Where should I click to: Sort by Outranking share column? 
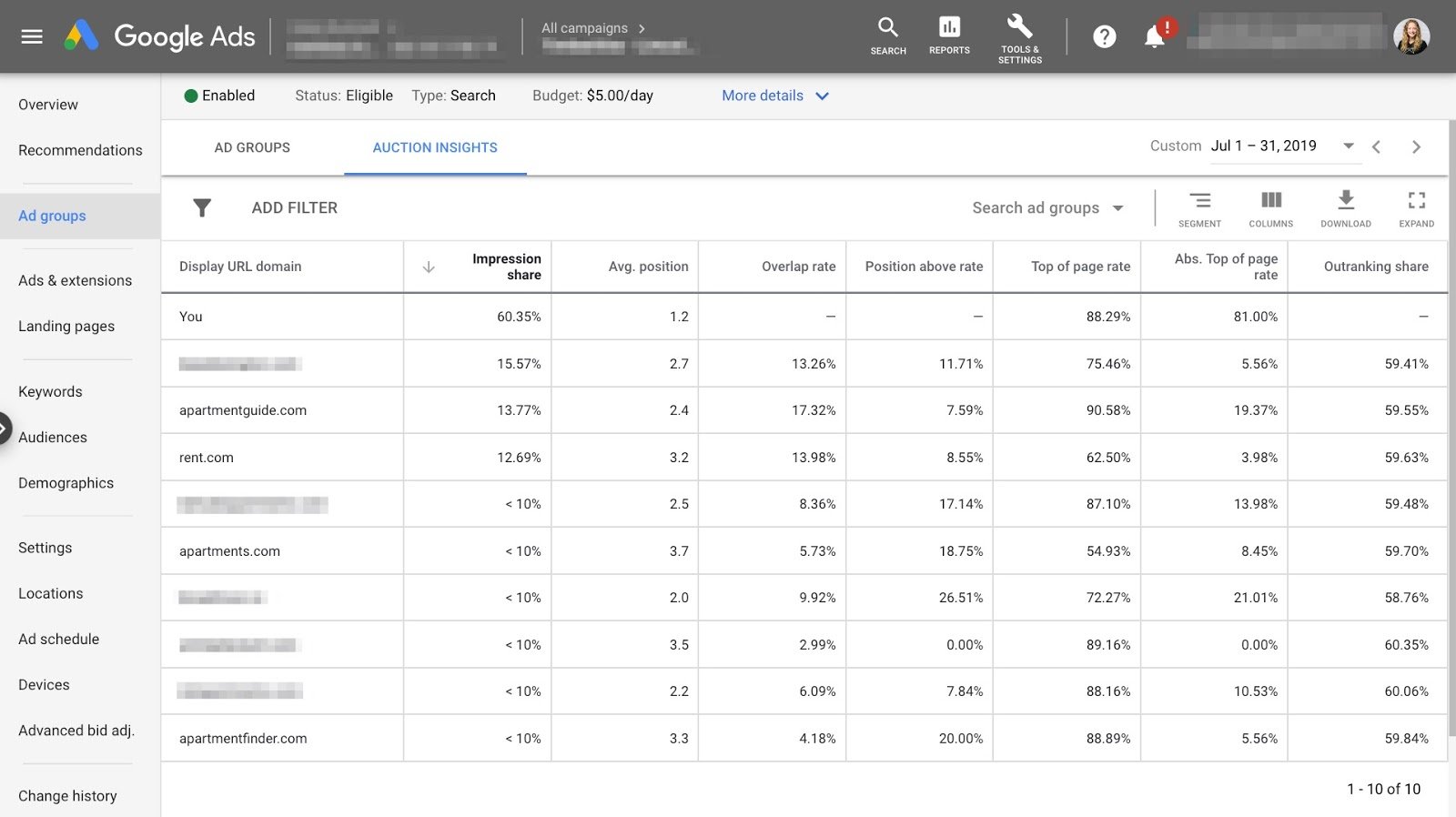point(1376,267)
